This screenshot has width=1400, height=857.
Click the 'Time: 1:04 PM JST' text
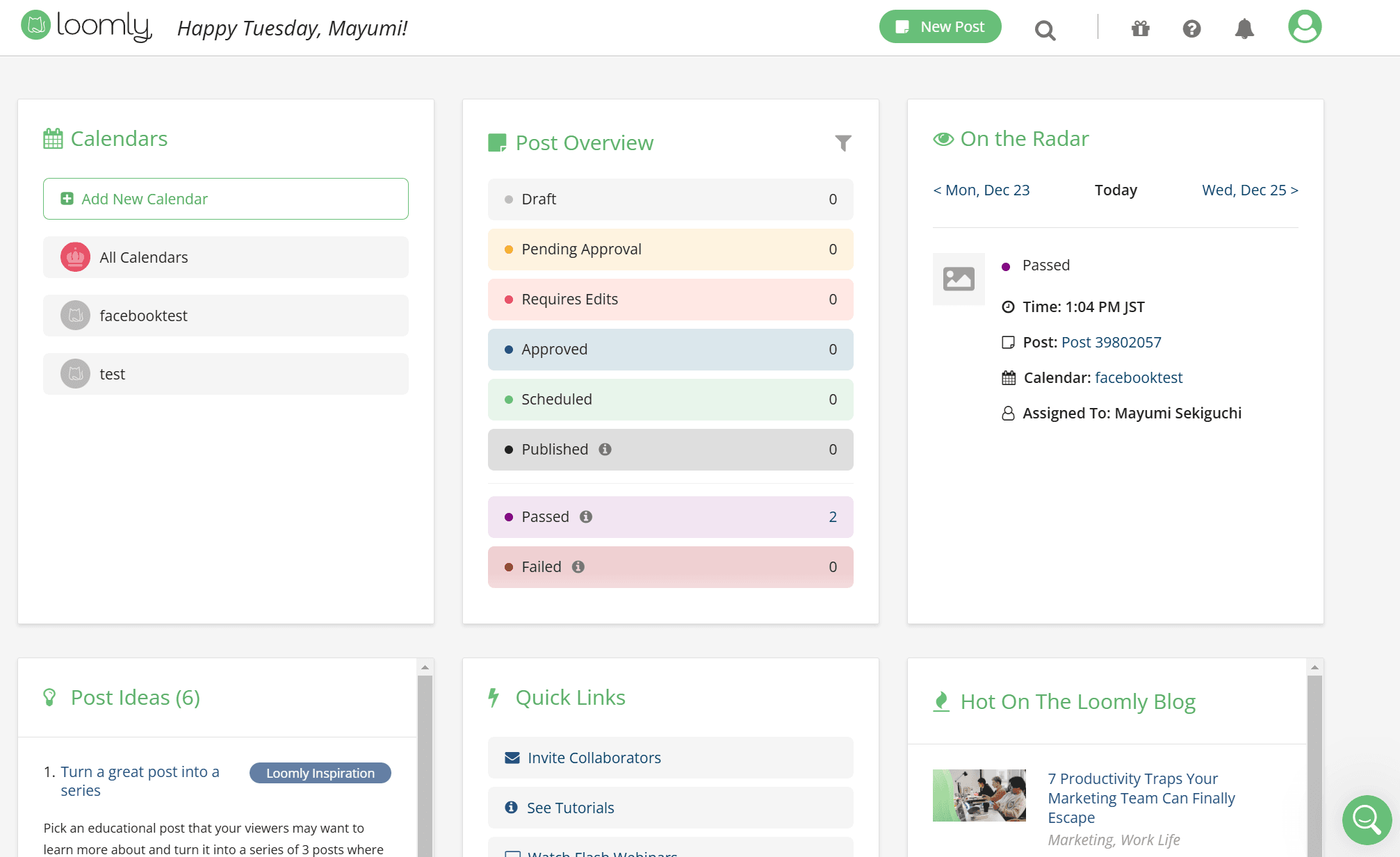coord(1083,307)
